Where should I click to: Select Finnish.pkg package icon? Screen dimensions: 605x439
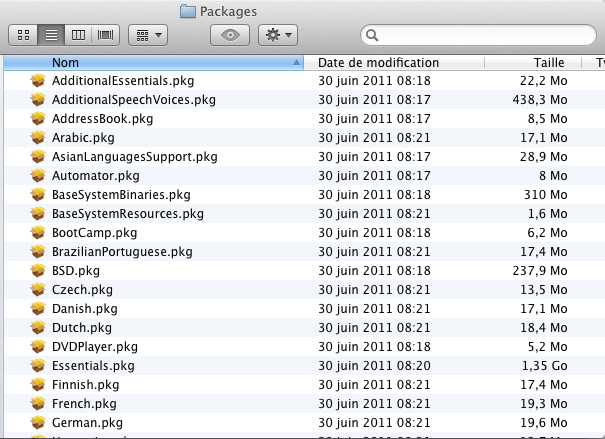[x=38, y=385]
